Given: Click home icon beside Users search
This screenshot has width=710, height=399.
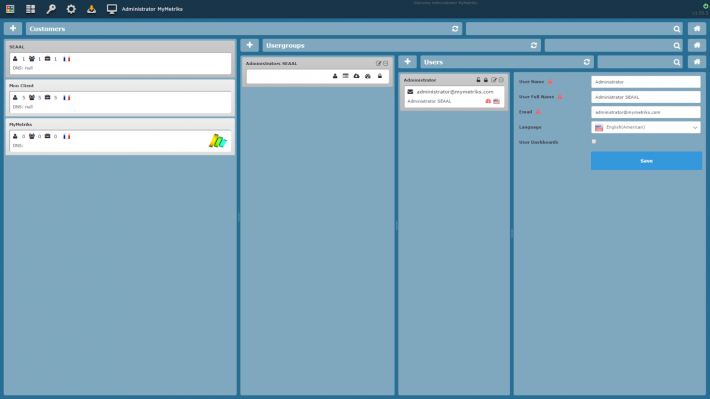Looking at the screenshot, I should tap(697, 62).
